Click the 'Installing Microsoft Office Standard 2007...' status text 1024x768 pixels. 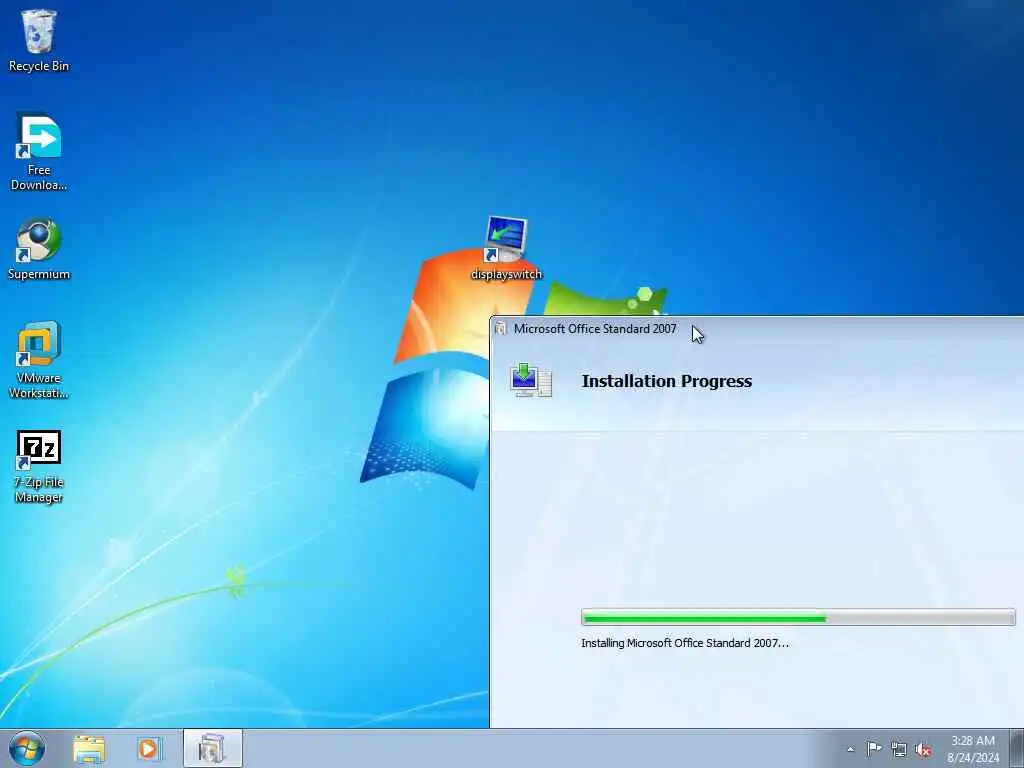pyautogui.click(x=685, y=643)
